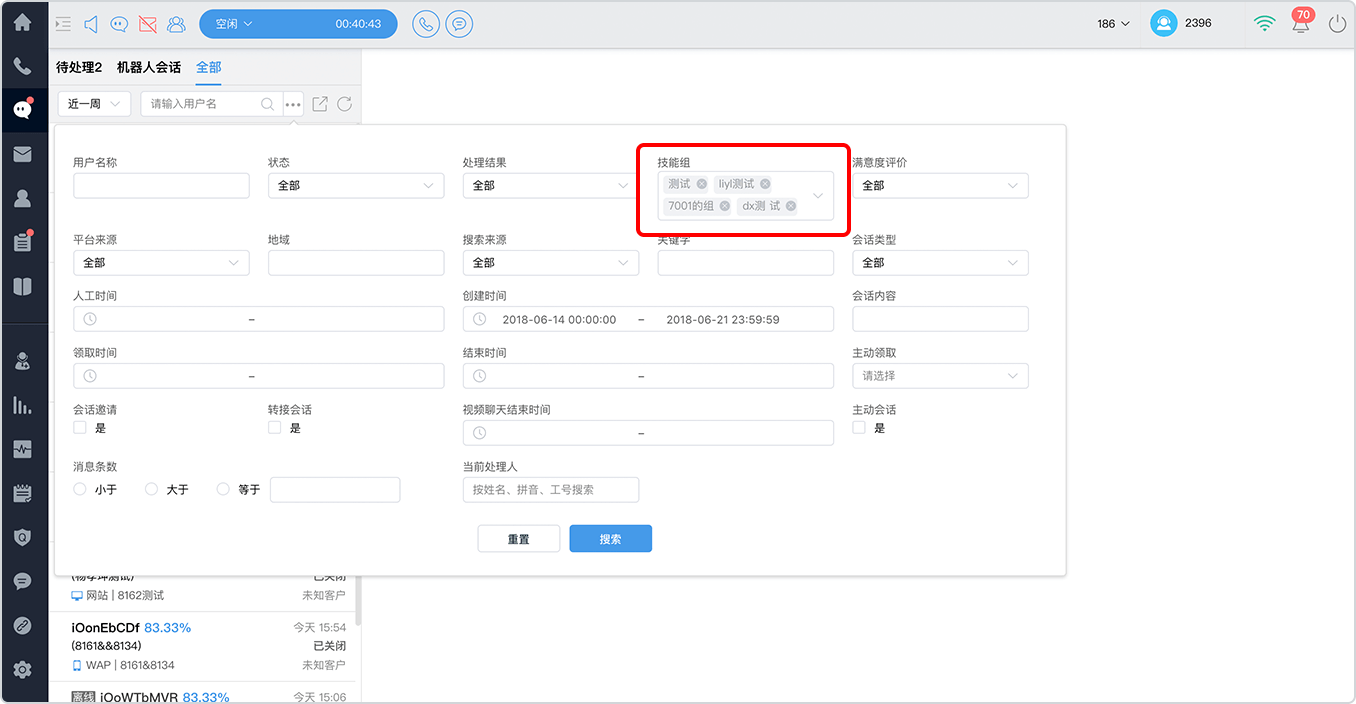Expand the 状态 dropdown
Image resolution: width=1356 pixels, height=704 pixels.
[356, 185]
